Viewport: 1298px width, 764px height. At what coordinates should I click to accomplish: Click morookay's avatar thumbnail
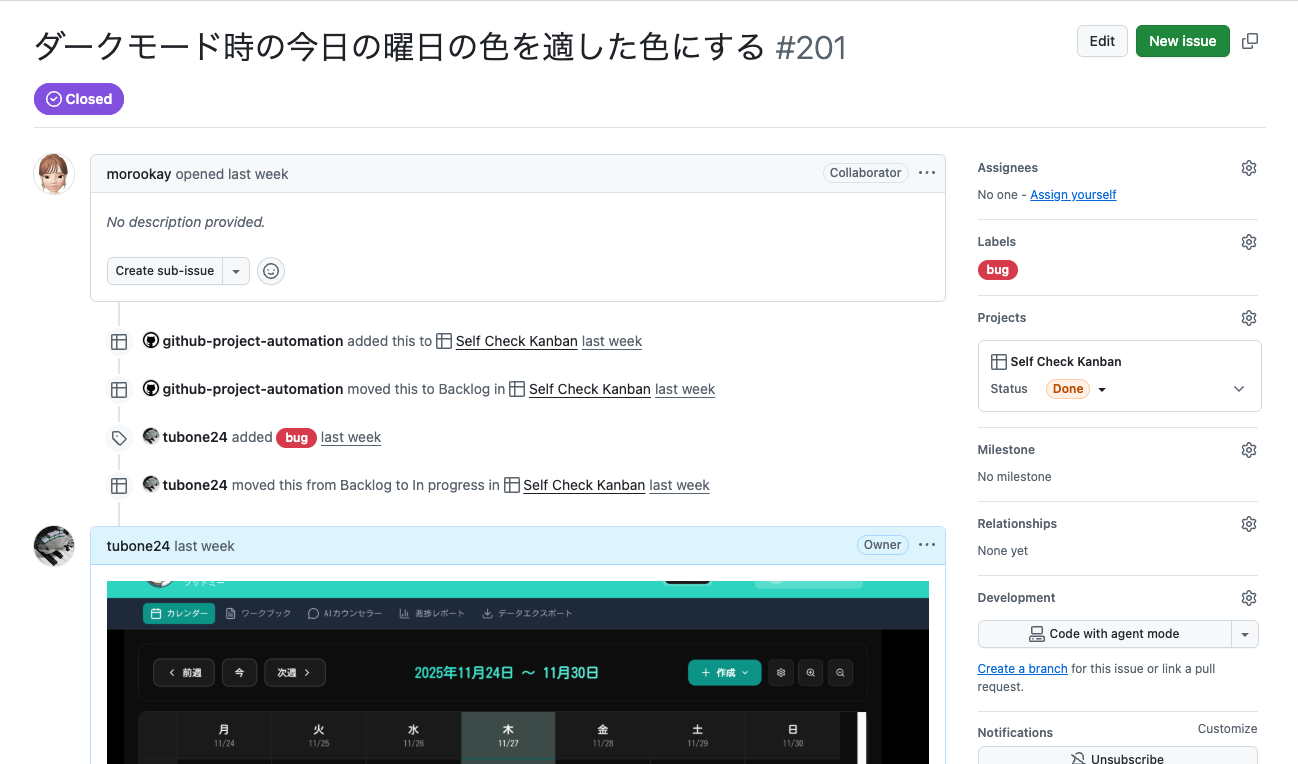click(53, 173)
